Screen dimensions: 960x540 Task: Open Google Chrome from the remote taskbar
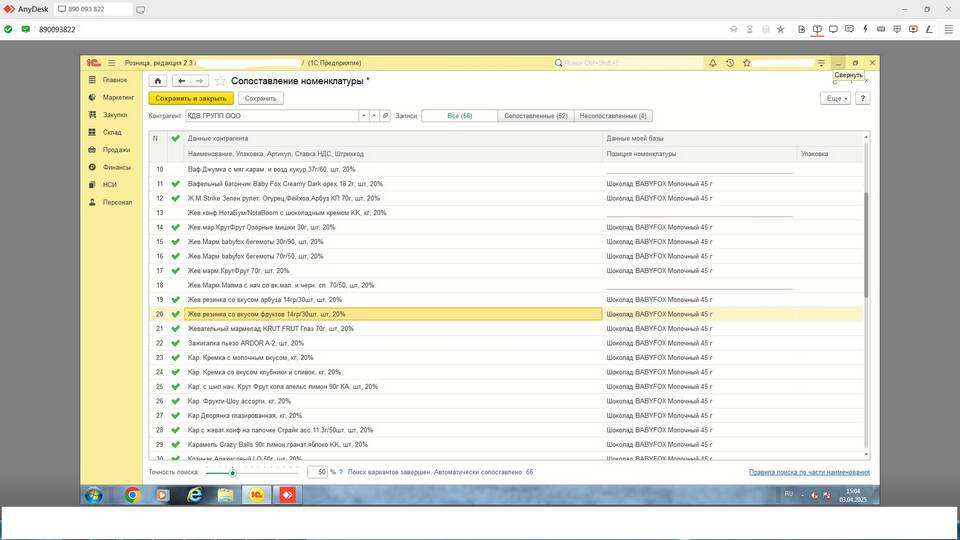(132, 495)
